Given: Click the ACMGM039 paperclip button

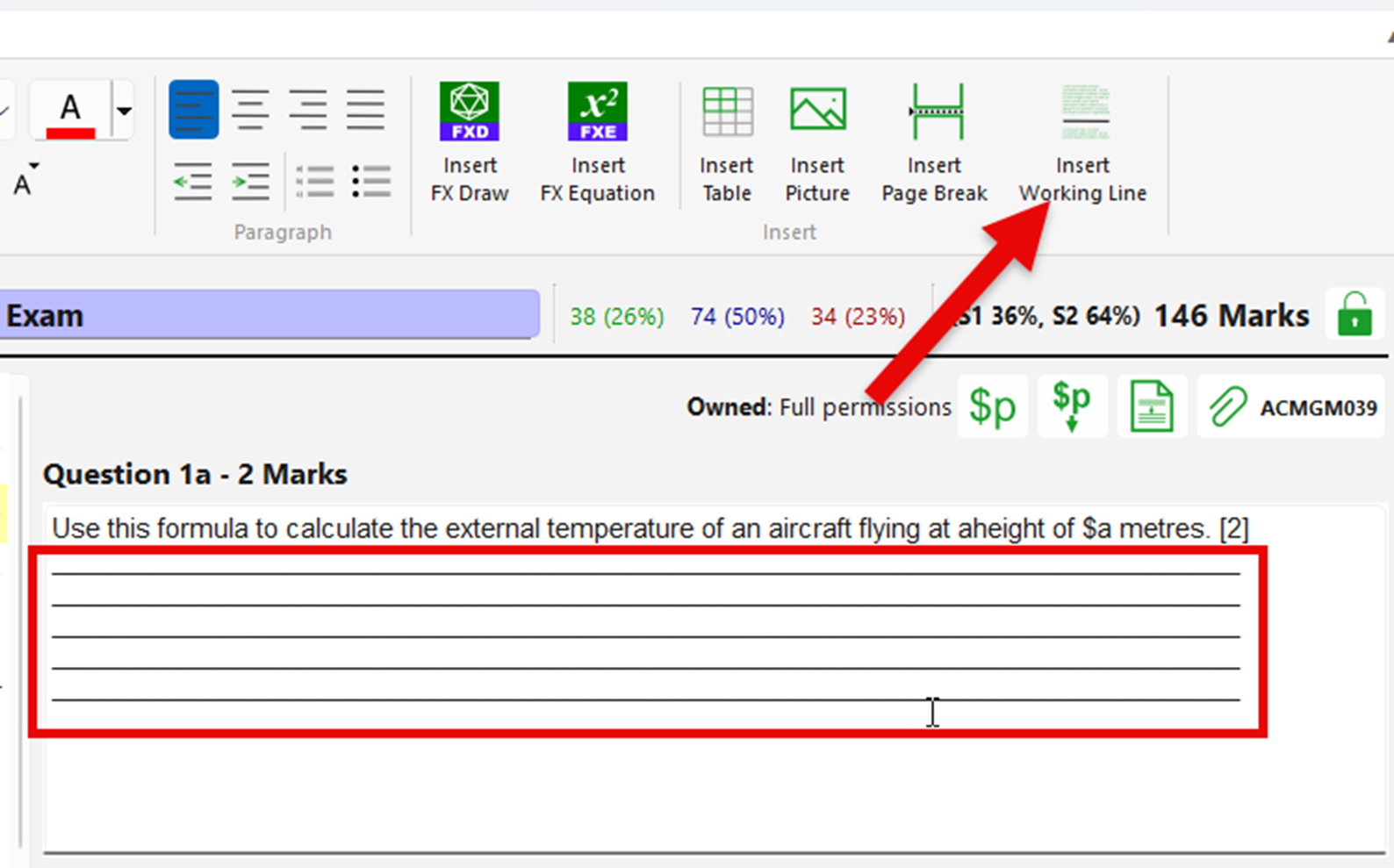Looking at the screenshot, I should pos(1292,407).
